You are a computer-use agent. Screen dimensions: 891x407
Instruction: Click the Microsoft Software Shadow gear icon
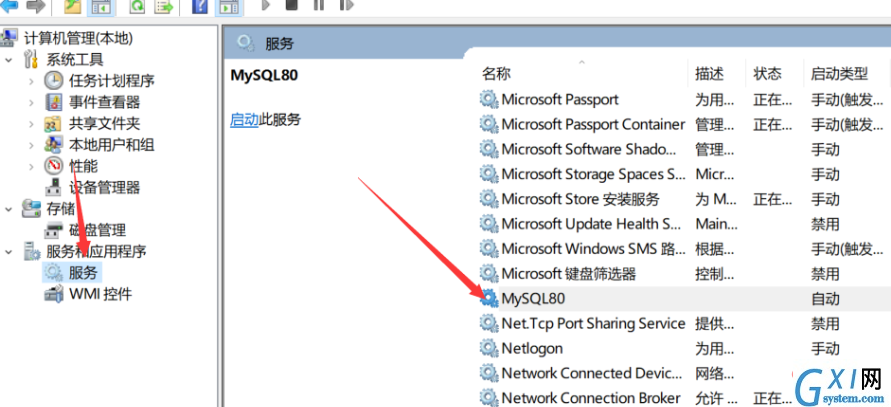(489, 149)
